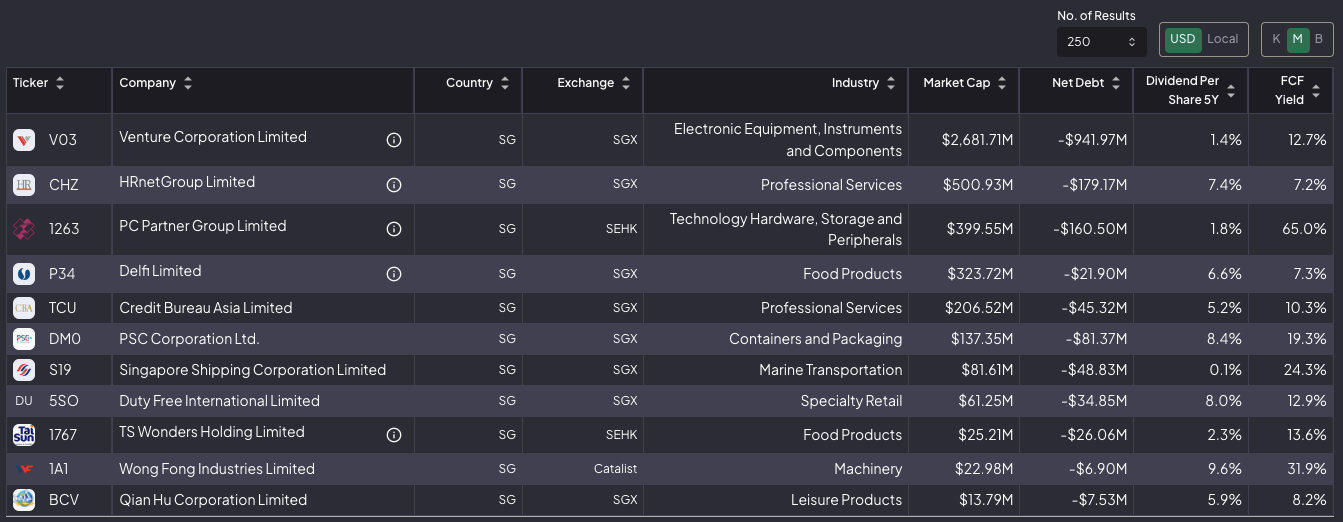
Task: Click ticker BCV
Action: (64, 500)
